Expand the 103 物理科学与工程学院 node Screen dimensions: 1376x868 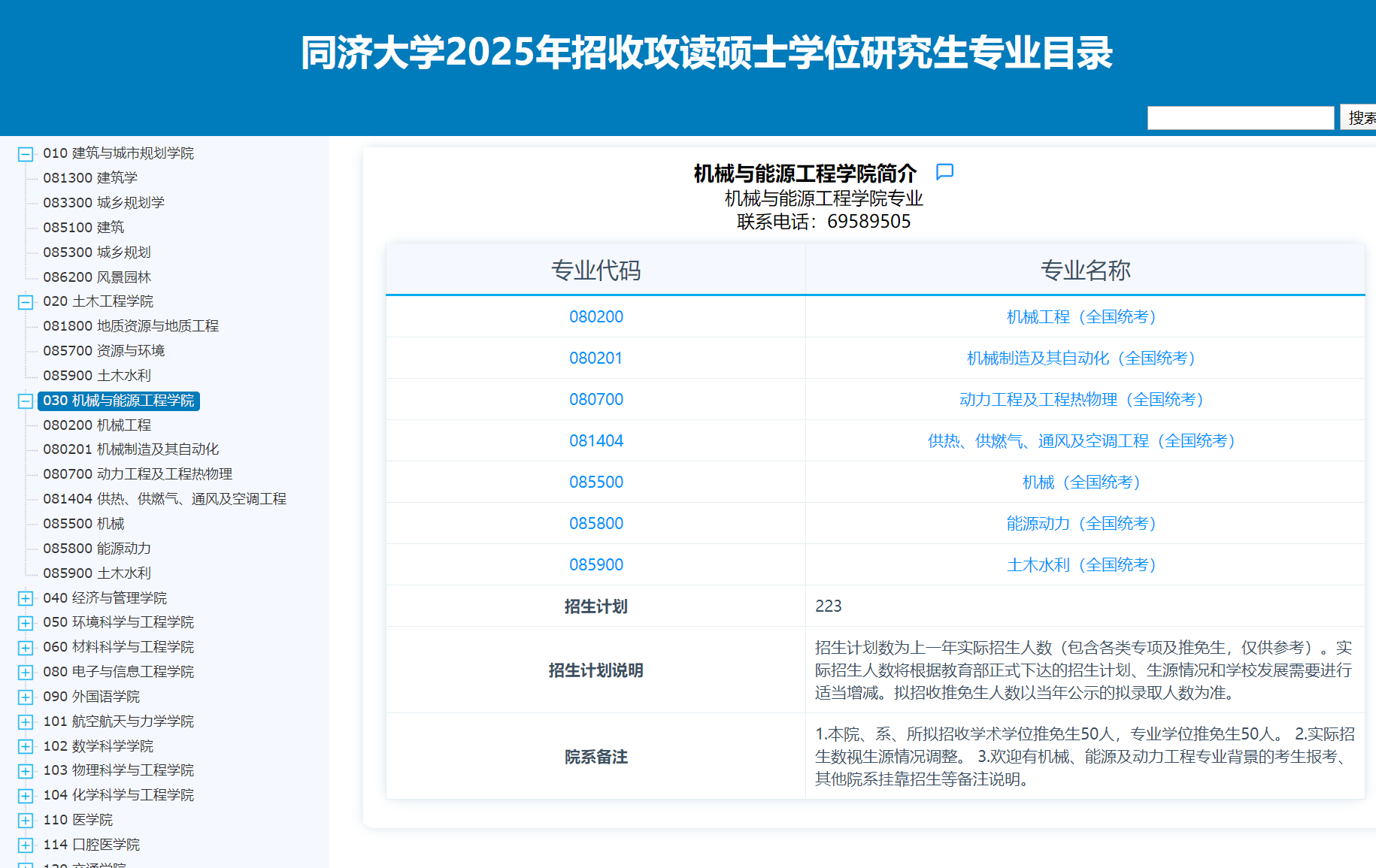click(x=26, y=771)
